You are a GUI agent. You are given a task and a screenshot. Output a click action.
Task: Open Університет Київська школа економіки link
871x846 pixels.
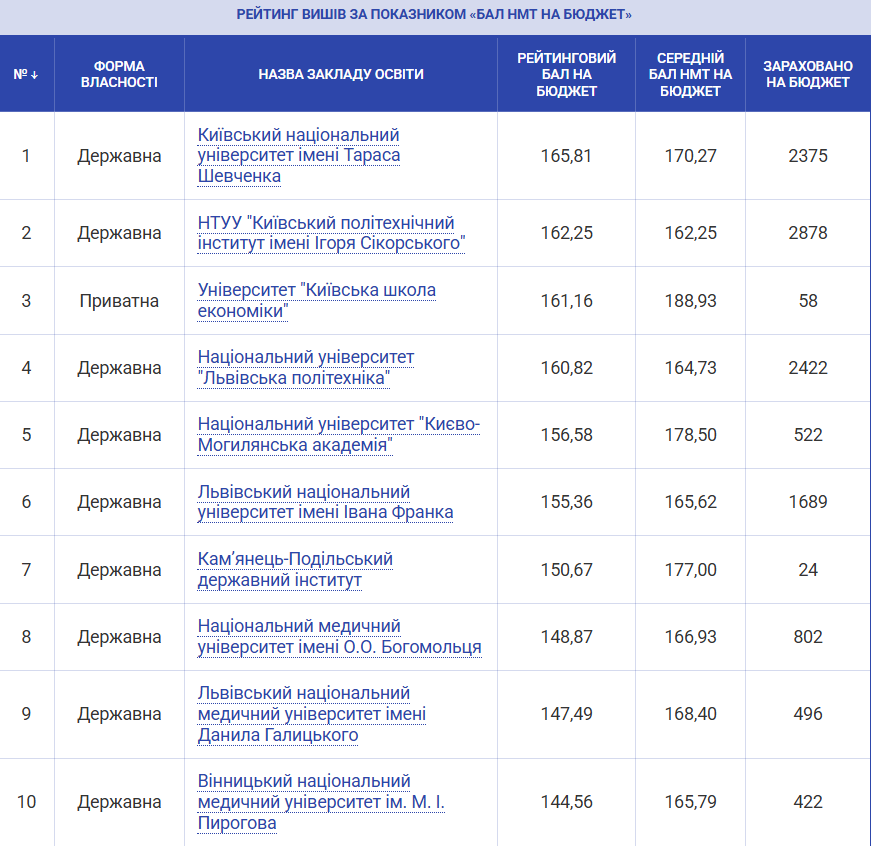[316, 301]
